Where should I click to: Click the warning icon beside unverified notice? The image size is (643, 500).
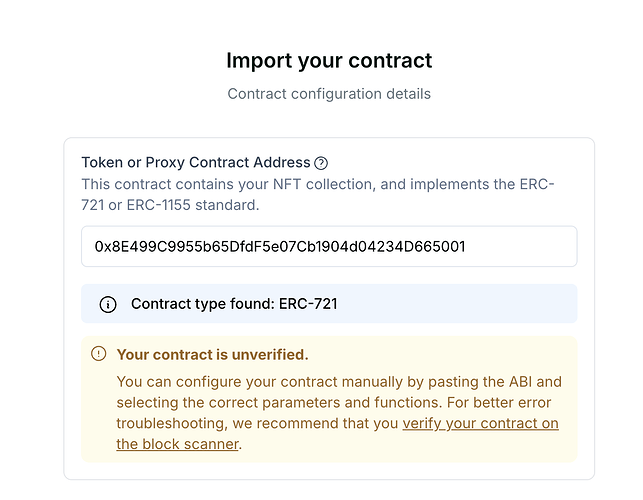[98, 353]
